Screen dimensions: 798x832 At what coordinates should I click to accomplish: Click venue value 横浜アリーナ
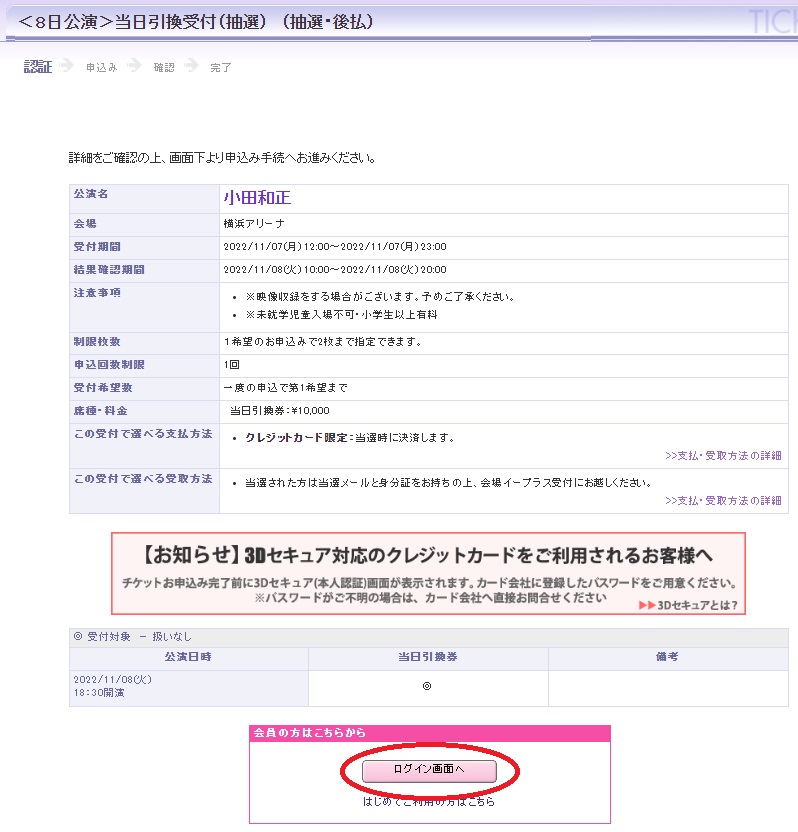click(254, 224)
